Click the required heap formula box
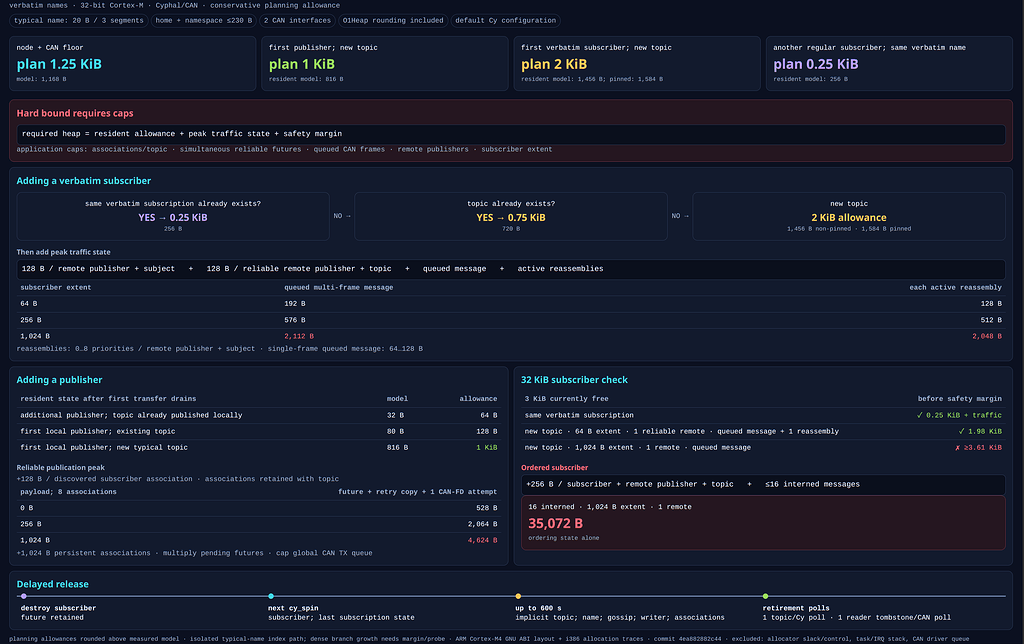Screen dimensions: 1024x644 (x=511, y=134)
